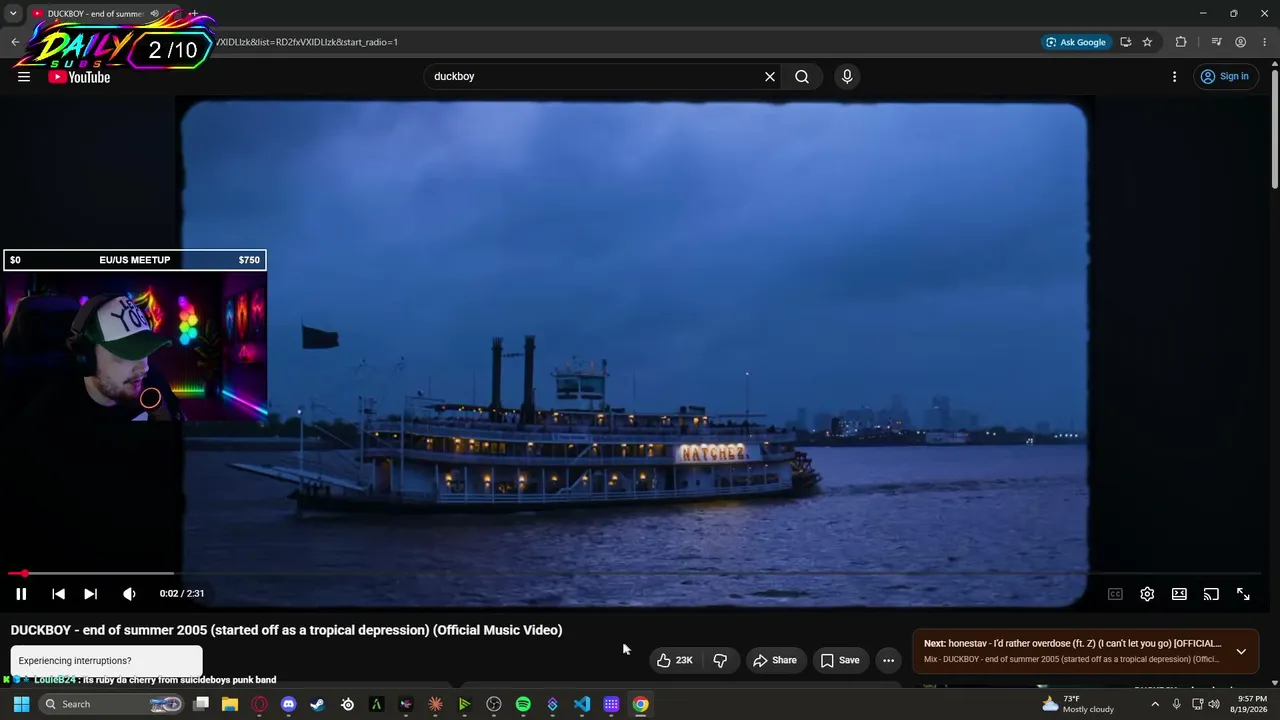Open the media controls toolbar icon
This screenshot has height=720, width=1280.
1216,42
